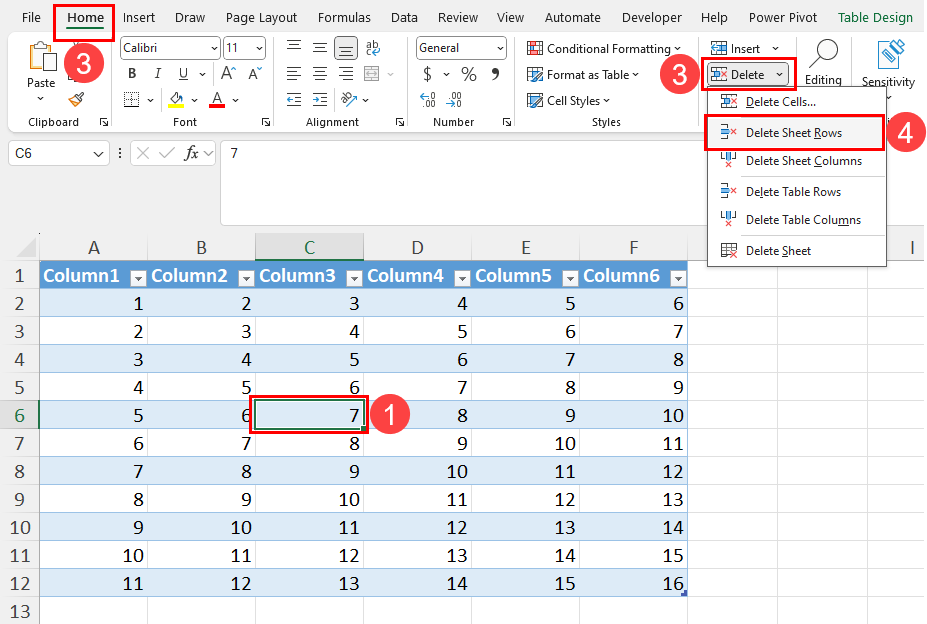Increase font size with large A icon
Image resolution: width=927 pixels, height=624 pixels.
[x=228, y=73]
